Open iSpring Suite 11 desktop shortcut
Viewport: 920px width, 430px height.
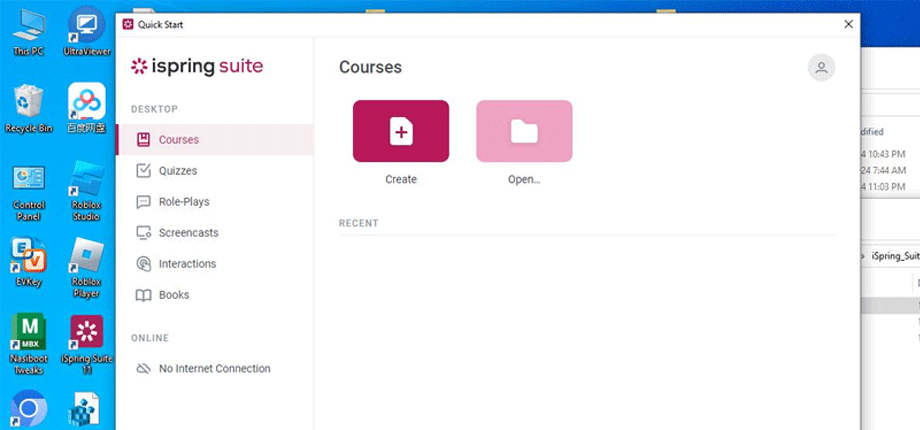pyautogui.click(x=86, y=345)
